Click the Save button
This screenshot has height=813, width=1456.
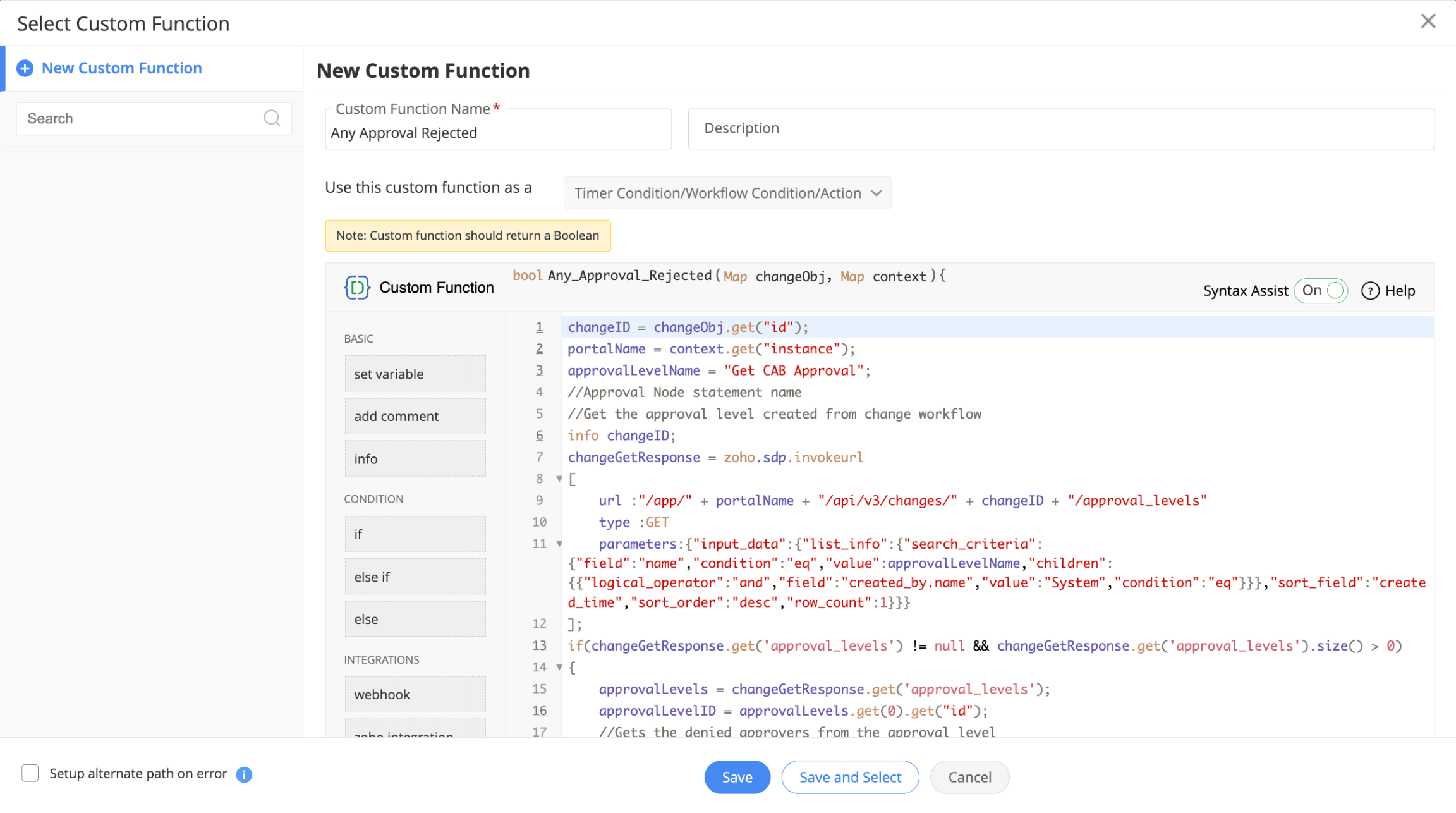point(737,777)
